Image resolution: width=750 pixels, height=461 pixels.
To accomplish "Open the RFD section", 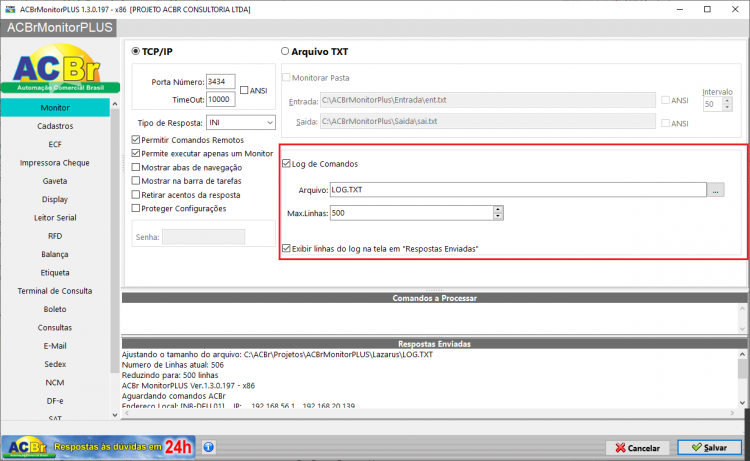I will (x=55, y=236).
